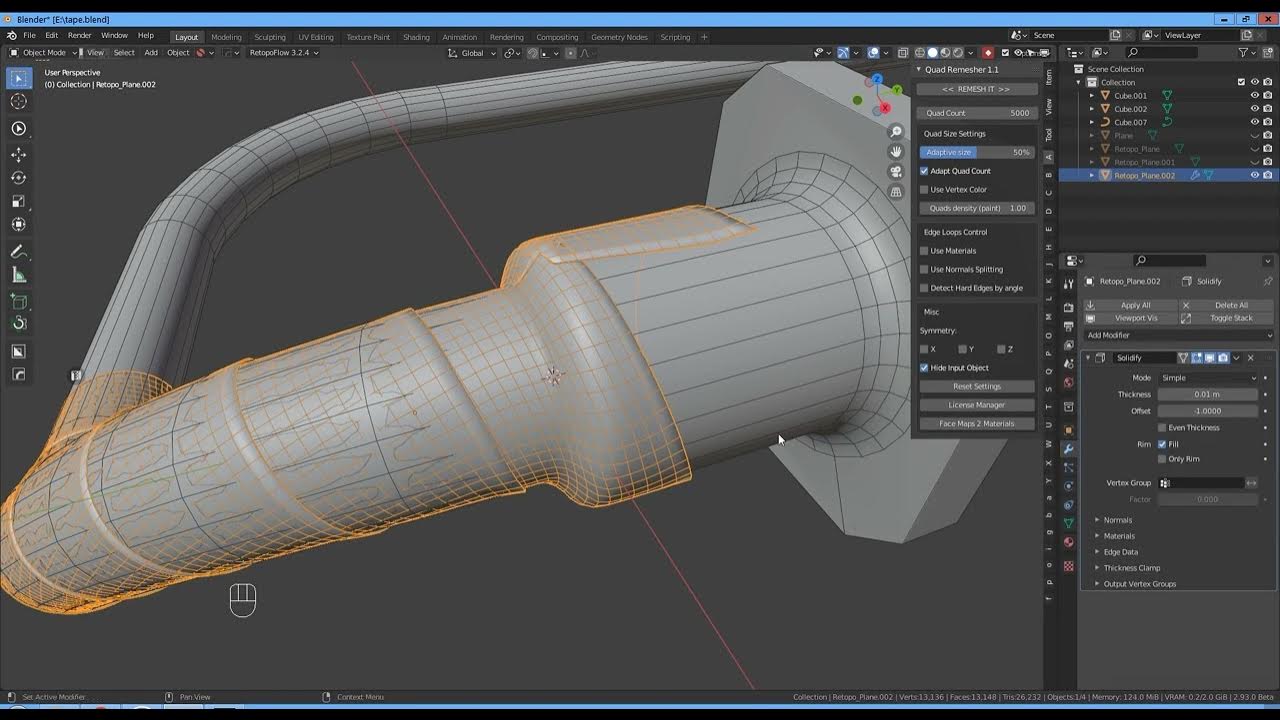Image resolution: width=1280 pixels, height=720 pixels.
Task: Open the File menu
Action: pyautogui.click(x=30, y=36)
